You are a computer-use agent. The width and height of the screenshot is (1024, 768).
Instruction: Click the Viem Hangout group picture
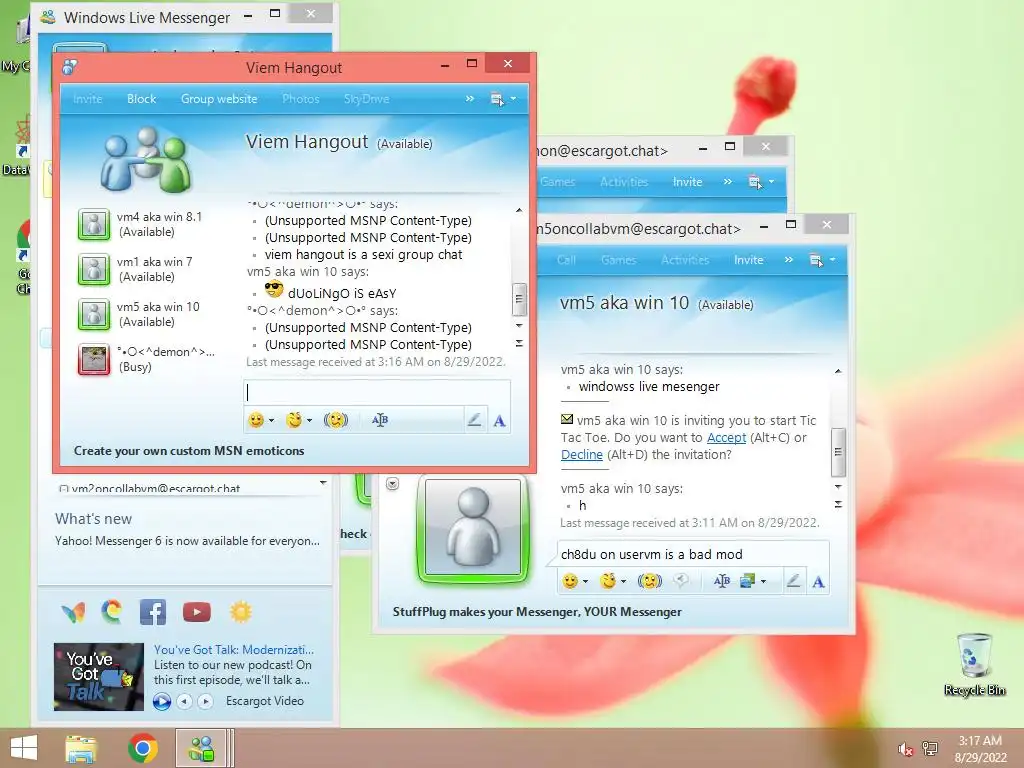tap(146, 160)
